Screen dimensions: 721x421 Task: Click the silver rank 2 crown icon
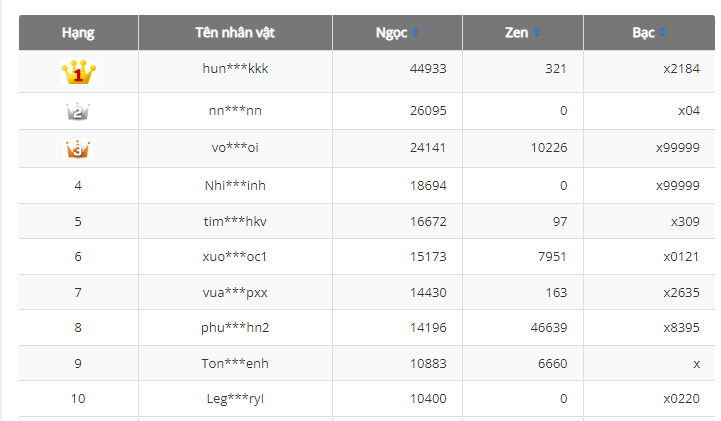click(x=78, y=111)
